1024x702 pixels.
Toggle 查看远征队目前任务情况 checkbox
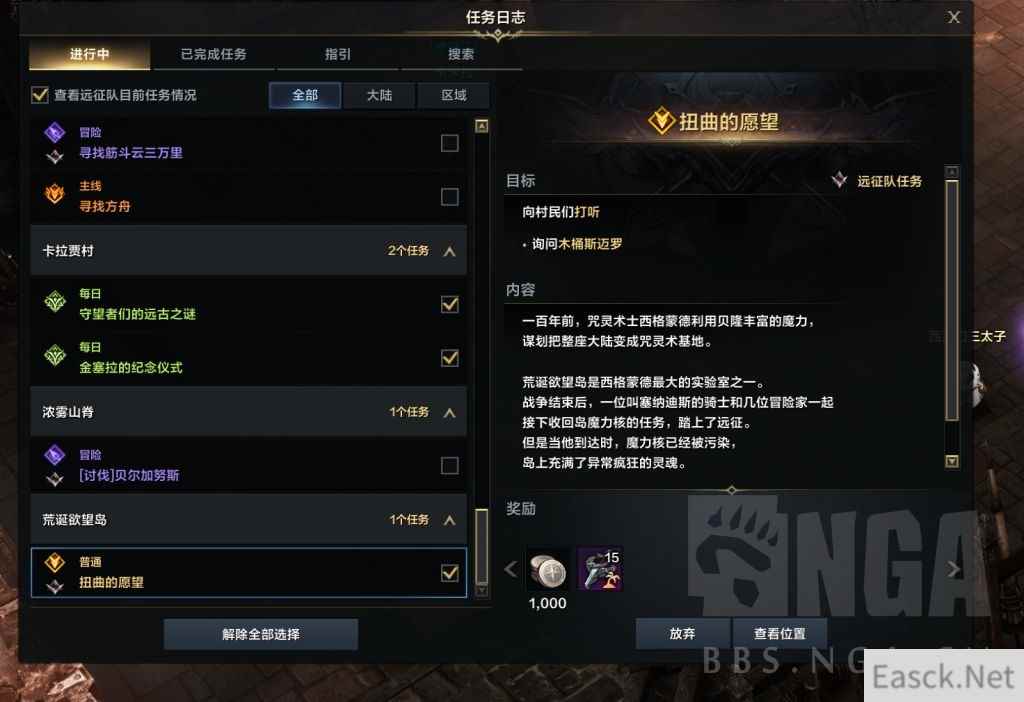[40, 95]
